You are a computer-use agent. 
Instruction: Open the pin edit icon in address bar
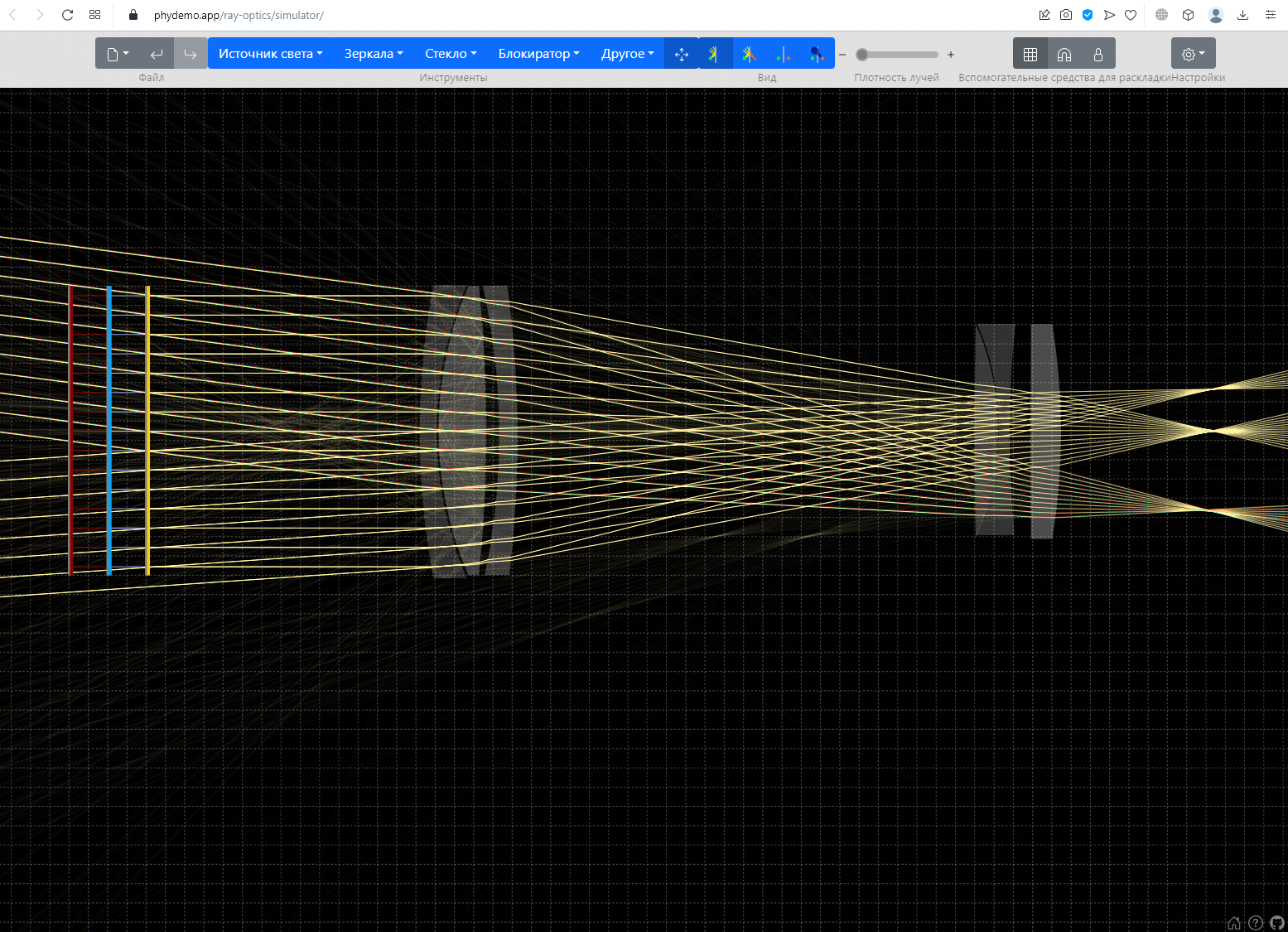pyautogui.click(x=1044, y=15)
